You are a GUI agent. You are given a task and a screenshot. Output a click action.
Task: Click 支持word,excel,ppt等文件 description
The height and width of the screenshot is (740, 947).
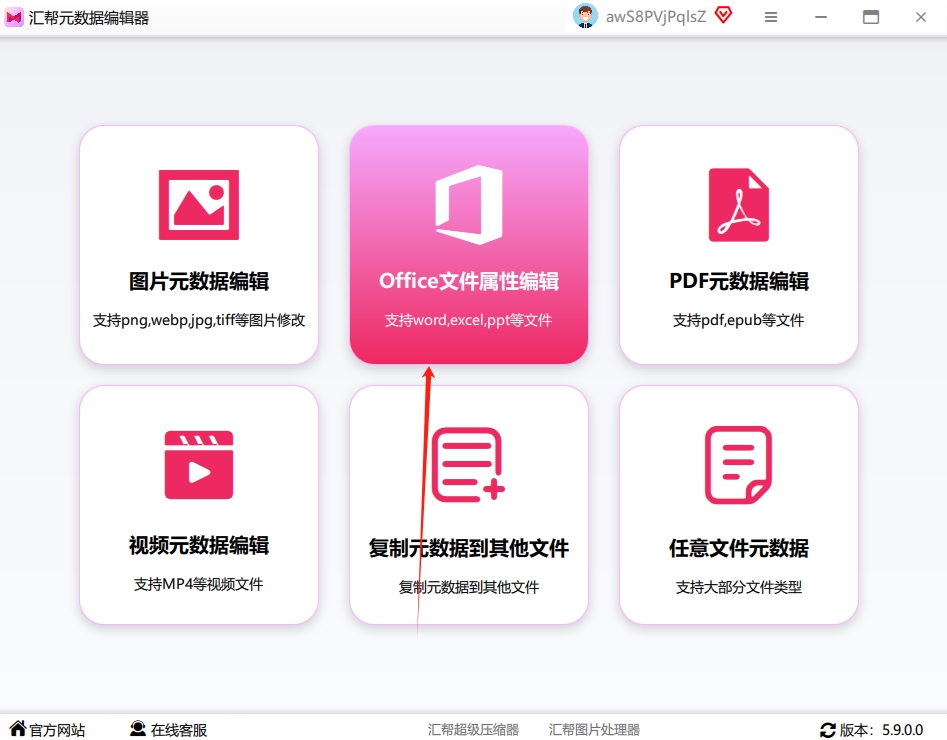[469, 320]
